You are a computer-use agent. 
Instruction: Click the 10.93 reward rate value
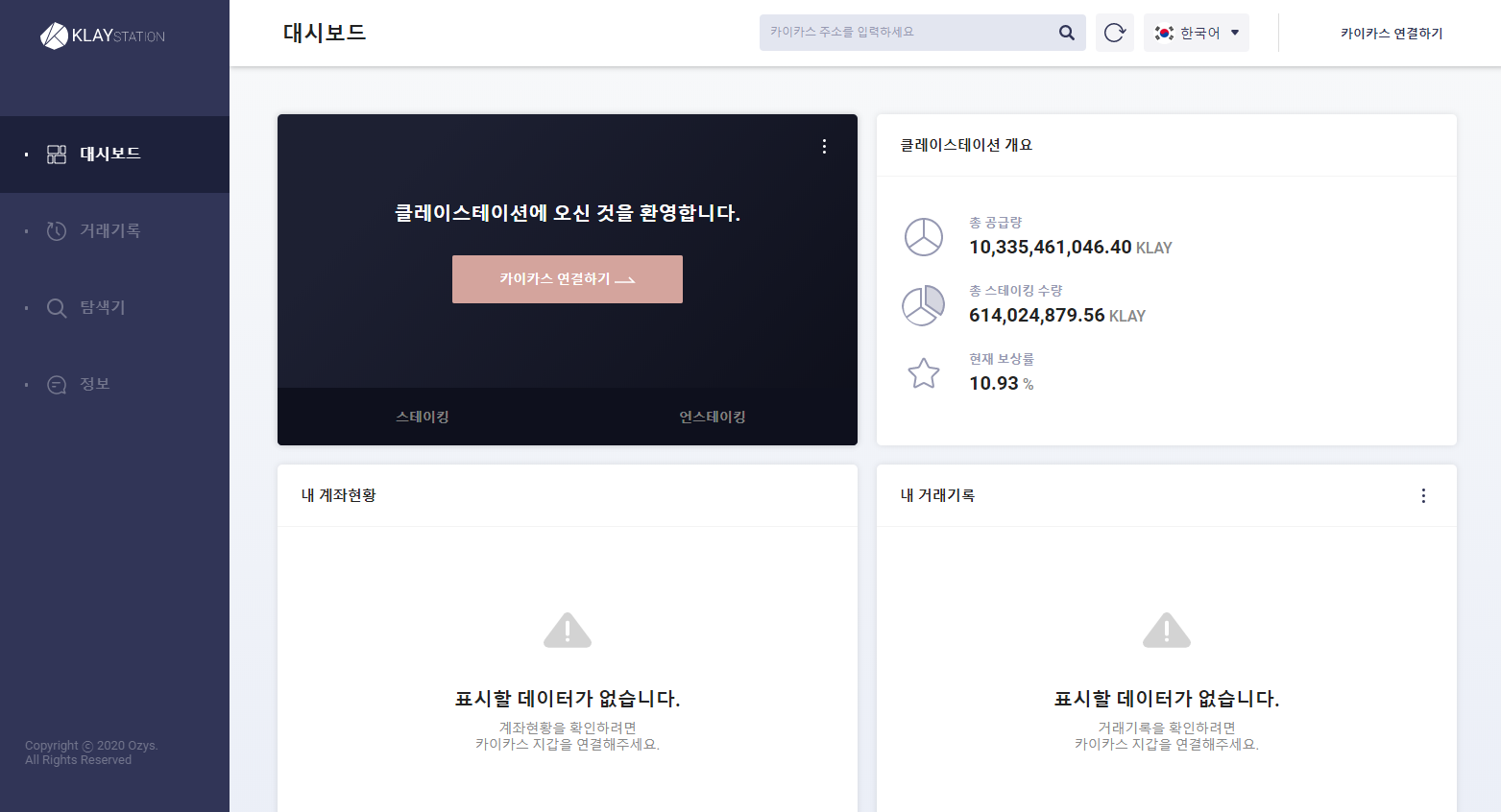click(x=994, y=384)
